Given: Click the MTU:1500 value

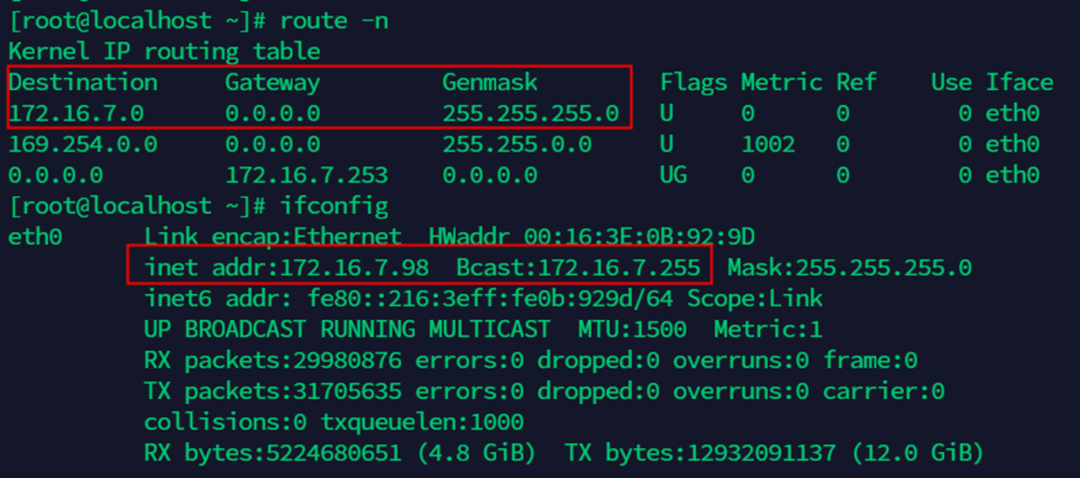Looking at the screenshot, I should pyautogui.click(x=632, y=329).
